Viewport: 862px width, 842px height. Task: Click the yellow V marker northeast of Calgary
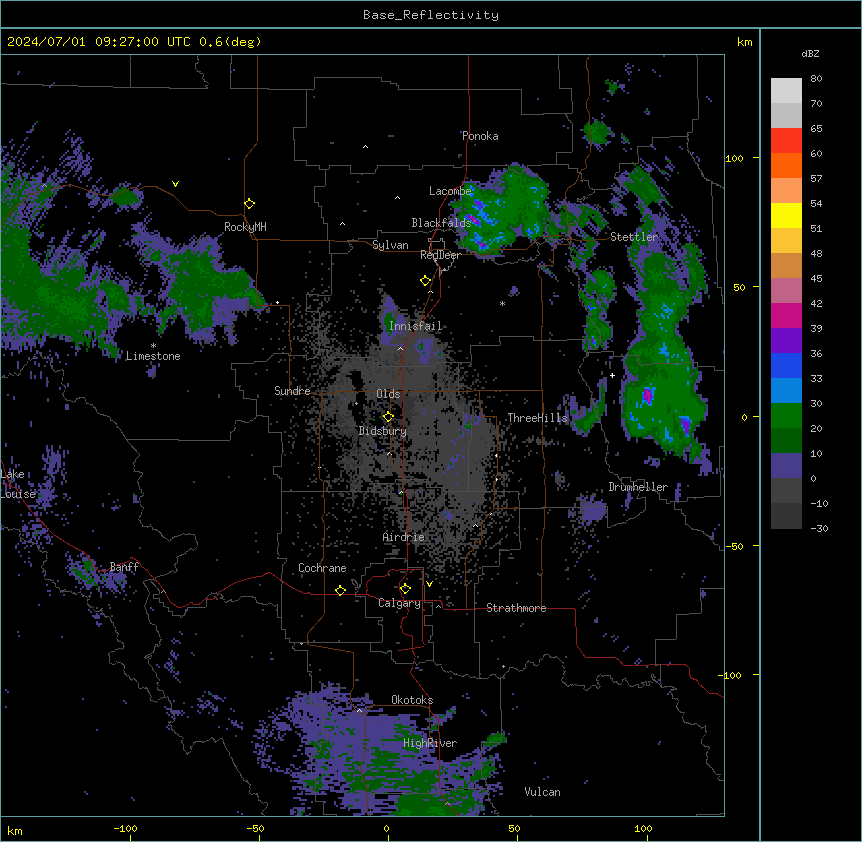coord(429,584)
